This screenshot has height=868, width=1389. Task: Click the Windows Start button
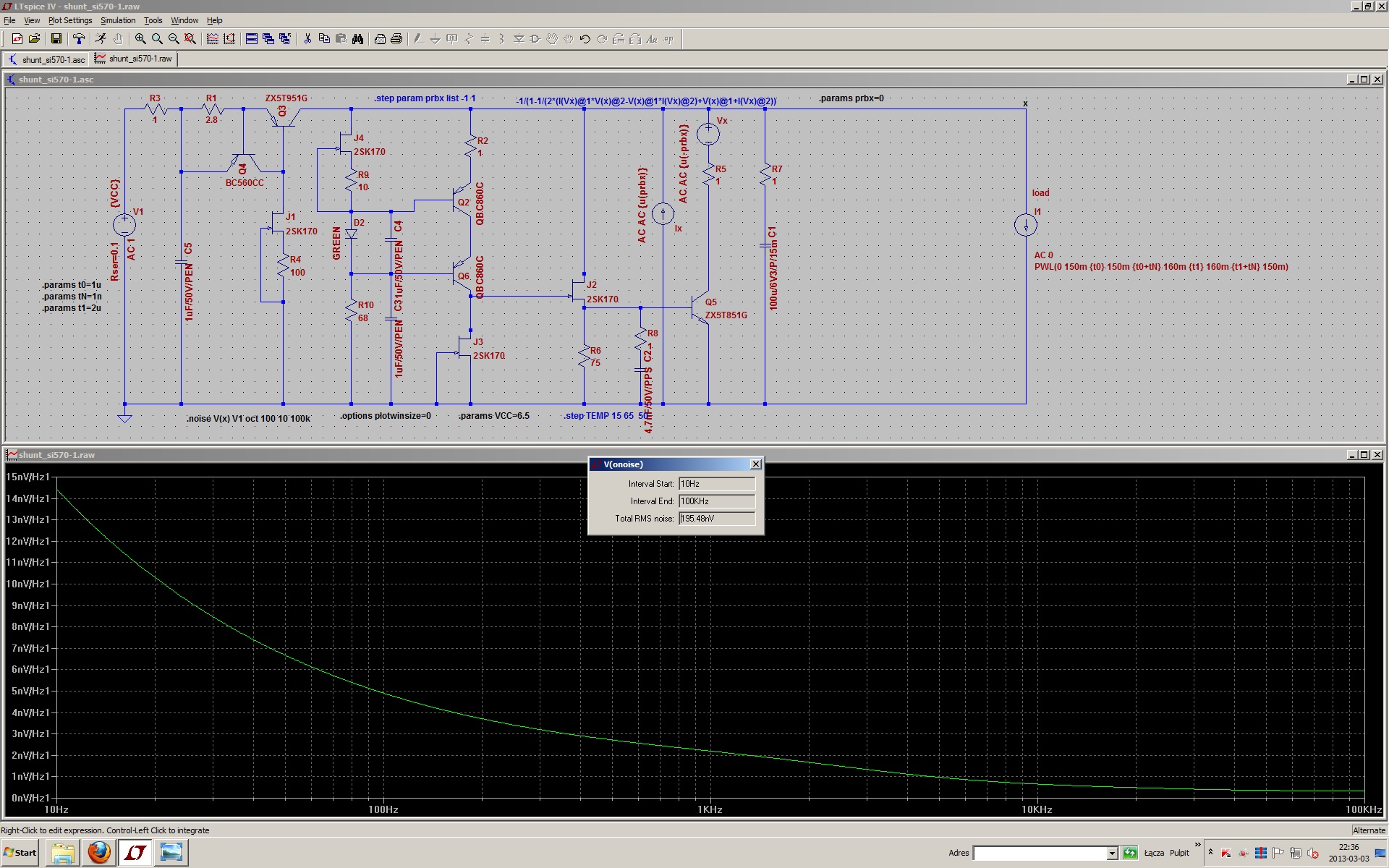20,853
